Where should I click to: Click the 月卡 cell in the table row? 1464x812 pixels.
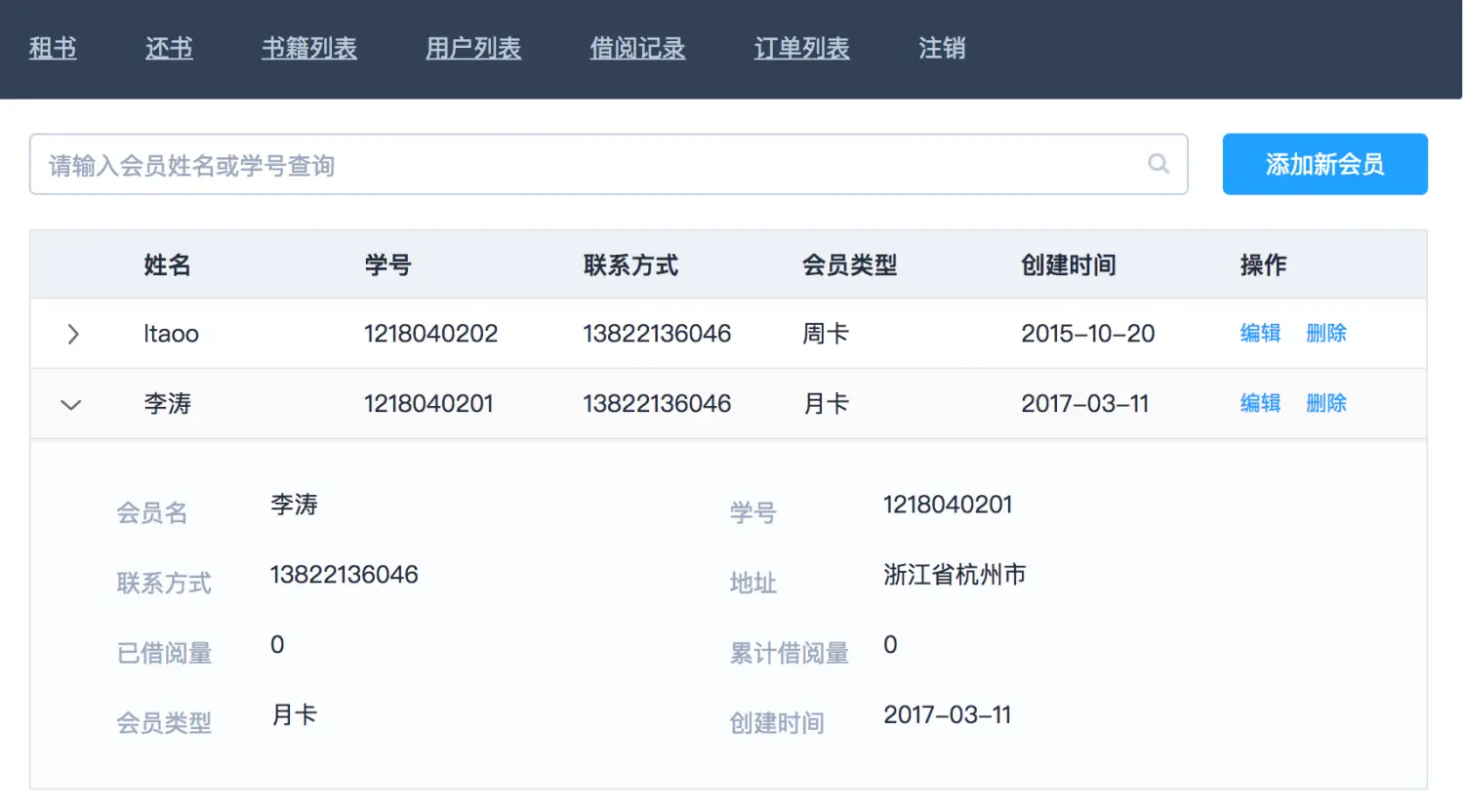click(x=826, y=404)
